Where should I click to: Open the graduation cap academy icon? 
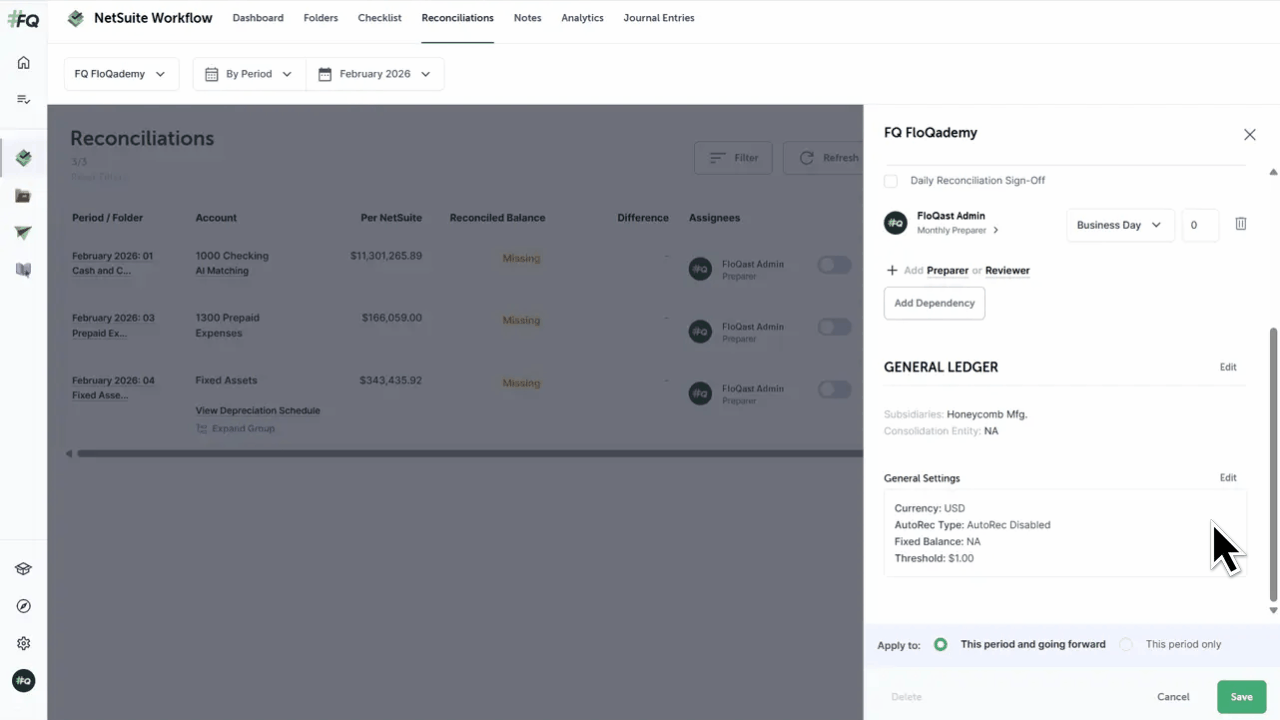click(x=23, y=569)
